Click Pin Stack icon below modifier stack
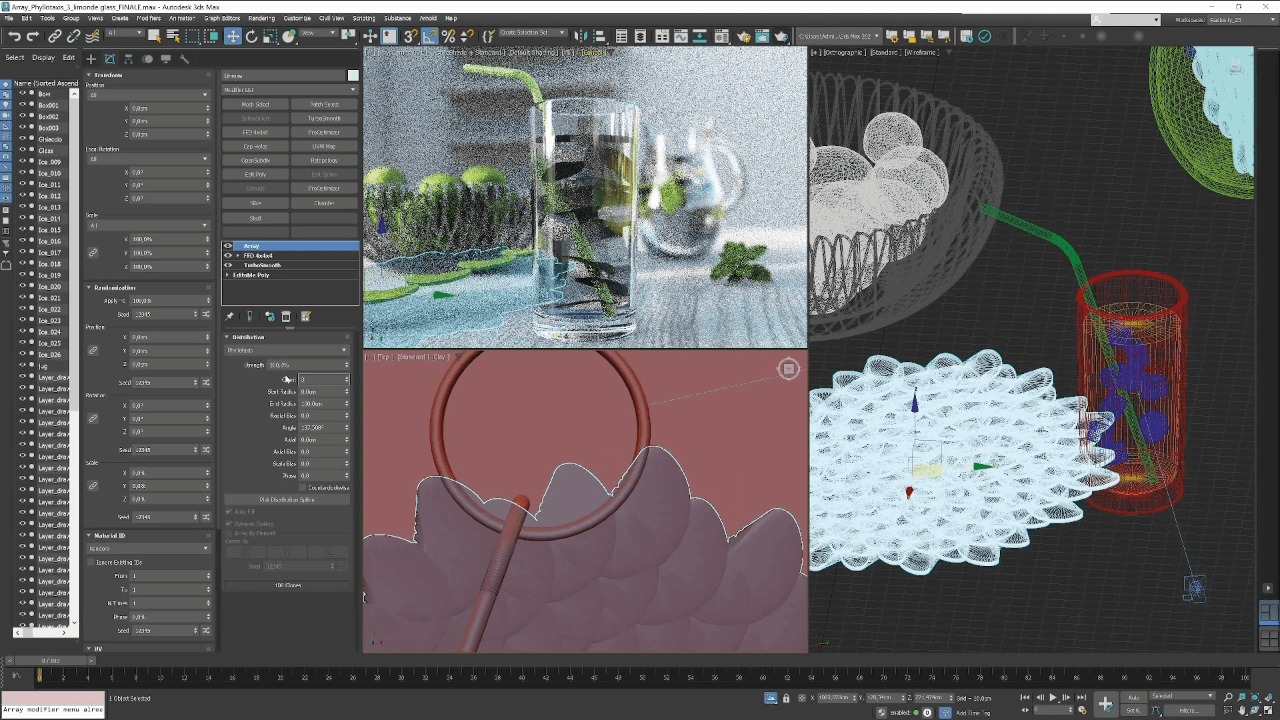The height and width of the screenshot is (720, 1280). [229, 316]
